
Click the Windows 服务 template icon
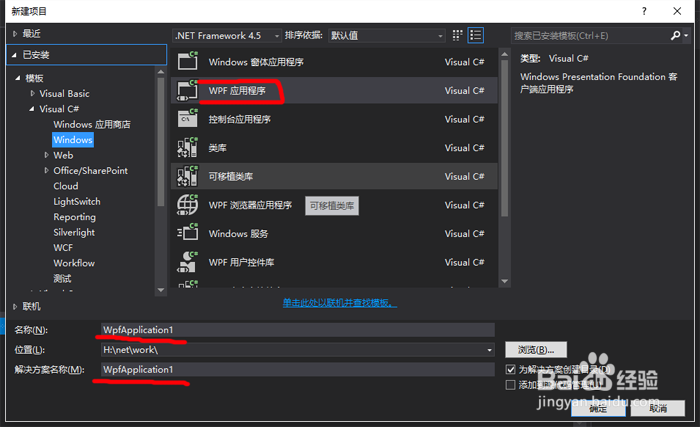[188, 233]
